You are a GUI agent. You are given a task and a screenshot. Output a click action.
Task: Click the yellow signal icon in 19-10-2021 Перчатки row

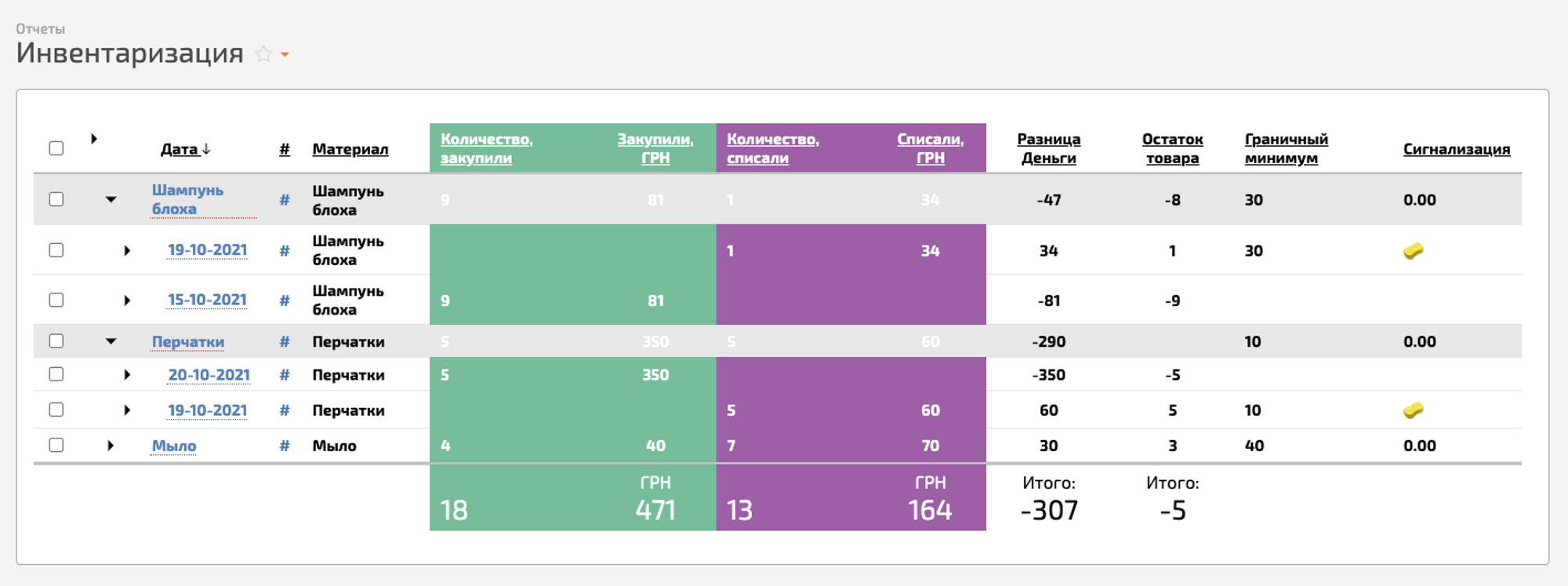click(1413, 410)
